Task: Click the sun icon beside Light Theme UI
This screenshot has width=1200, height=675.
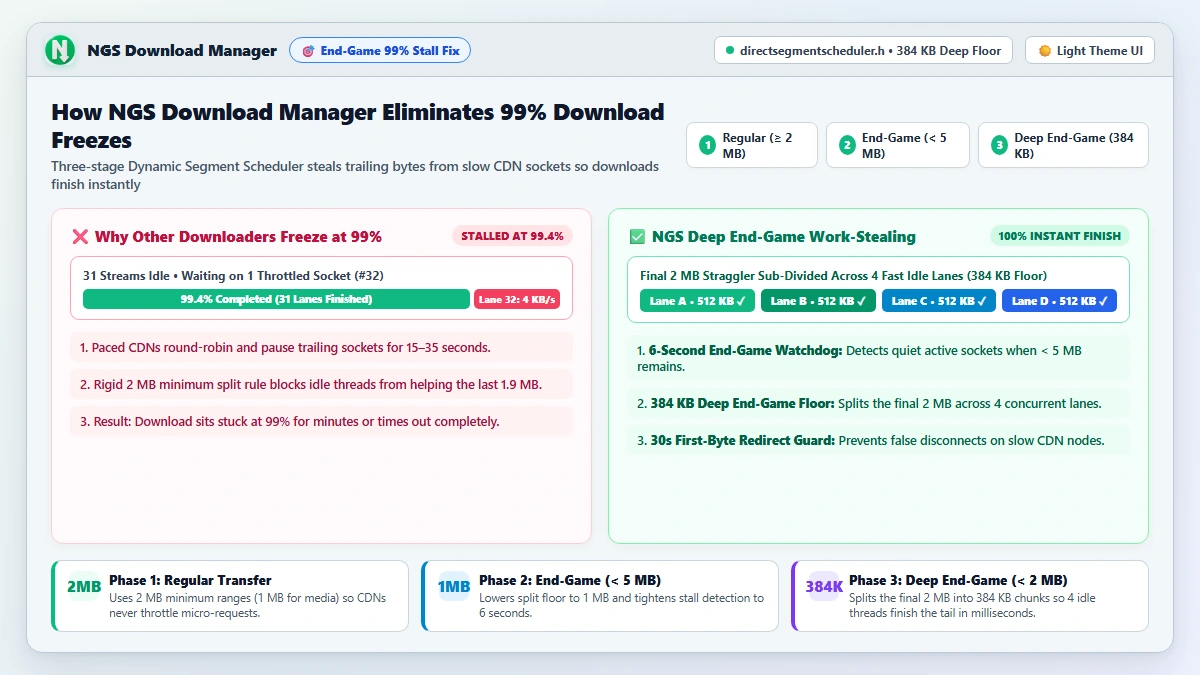Action: (x=1045, y=51)
